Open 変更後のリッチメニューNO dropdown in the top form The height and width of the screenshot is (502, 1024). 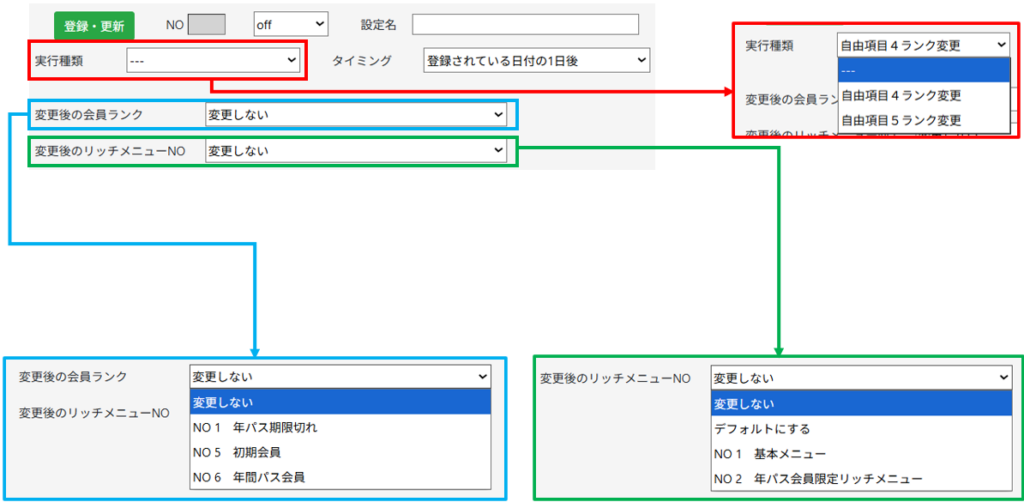click(356, 151)
